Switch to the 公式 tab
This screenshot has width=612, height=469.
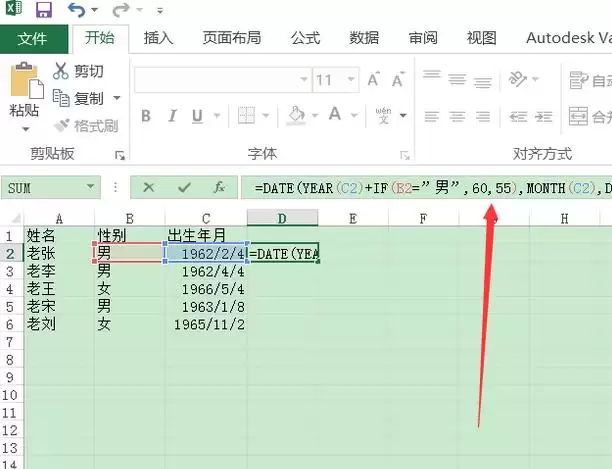tap(305, 38)
